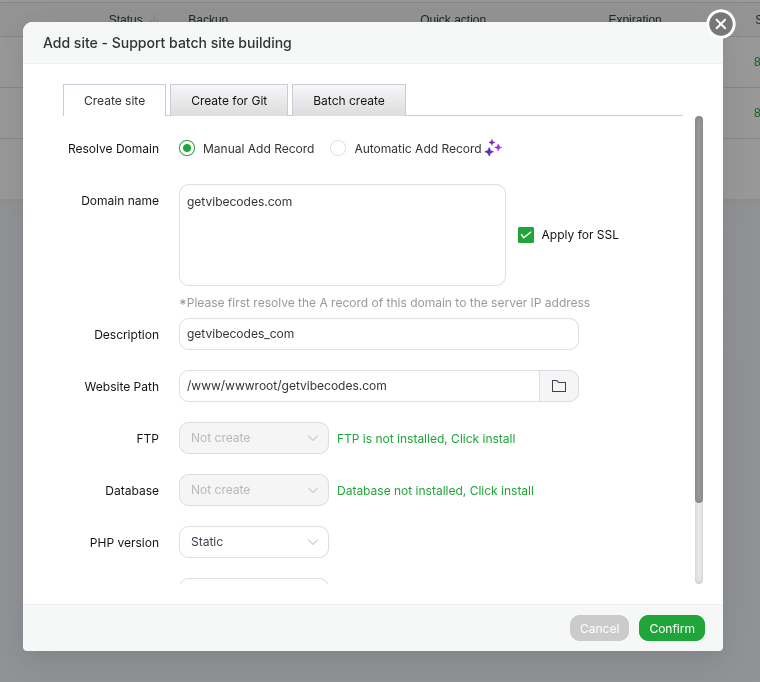Click into the Domain name text area
The image size is (760, 682).
click(x=342, y=235)
